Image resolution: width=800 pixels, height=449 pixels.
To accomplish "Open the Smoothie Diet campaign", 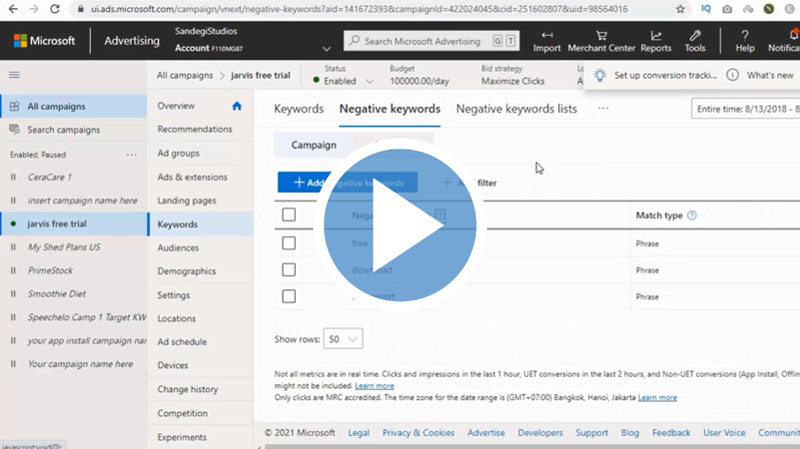I will click(57, 294).
